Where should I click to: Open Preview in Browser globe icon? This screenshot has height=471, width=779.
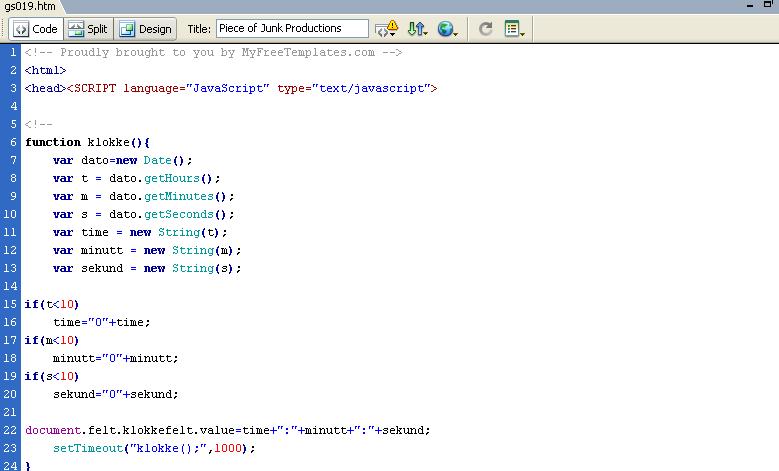point(447,29)
